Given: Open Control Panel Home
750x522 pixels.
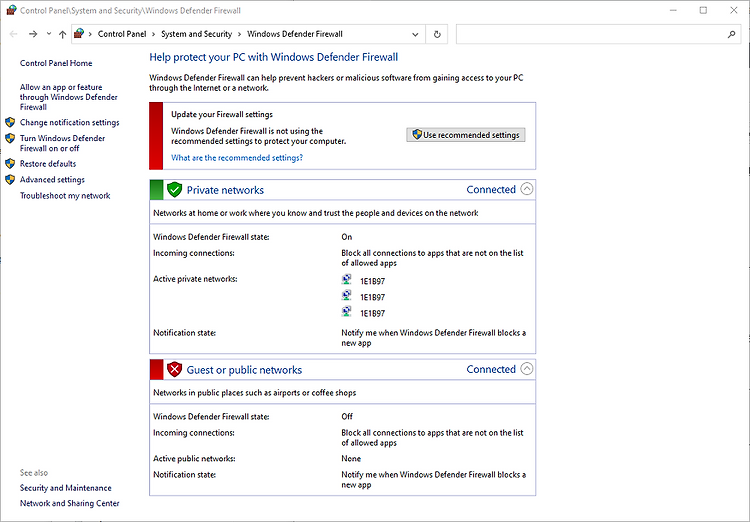Looking at the screenshot, I should (56, 63).
